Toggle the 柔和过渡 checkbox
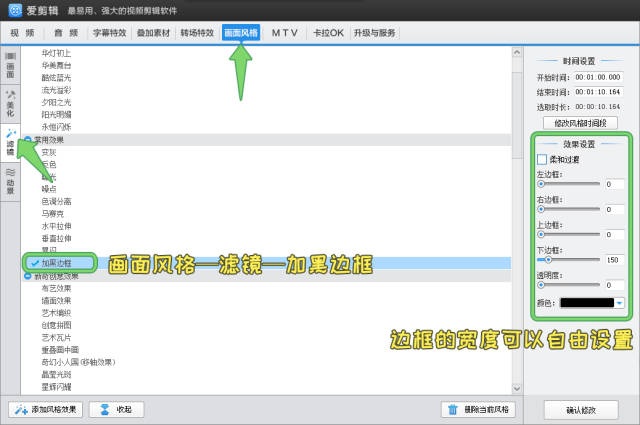Image resolution: width=640 pixels, height=425 pixels. (542, 159)
